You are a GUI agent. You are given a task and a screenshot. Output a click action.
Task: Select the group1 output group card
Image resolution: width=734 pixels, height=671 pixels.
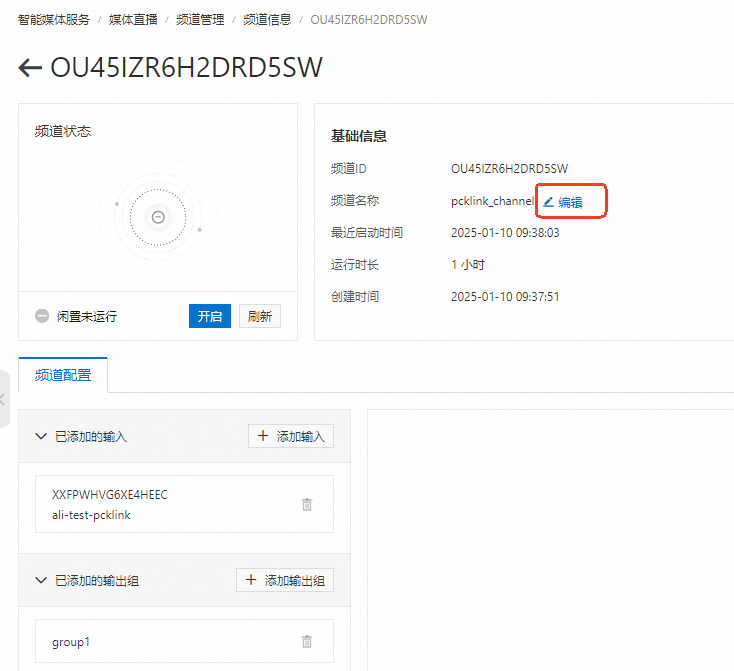pyautogui.click(x=184, y=641)
